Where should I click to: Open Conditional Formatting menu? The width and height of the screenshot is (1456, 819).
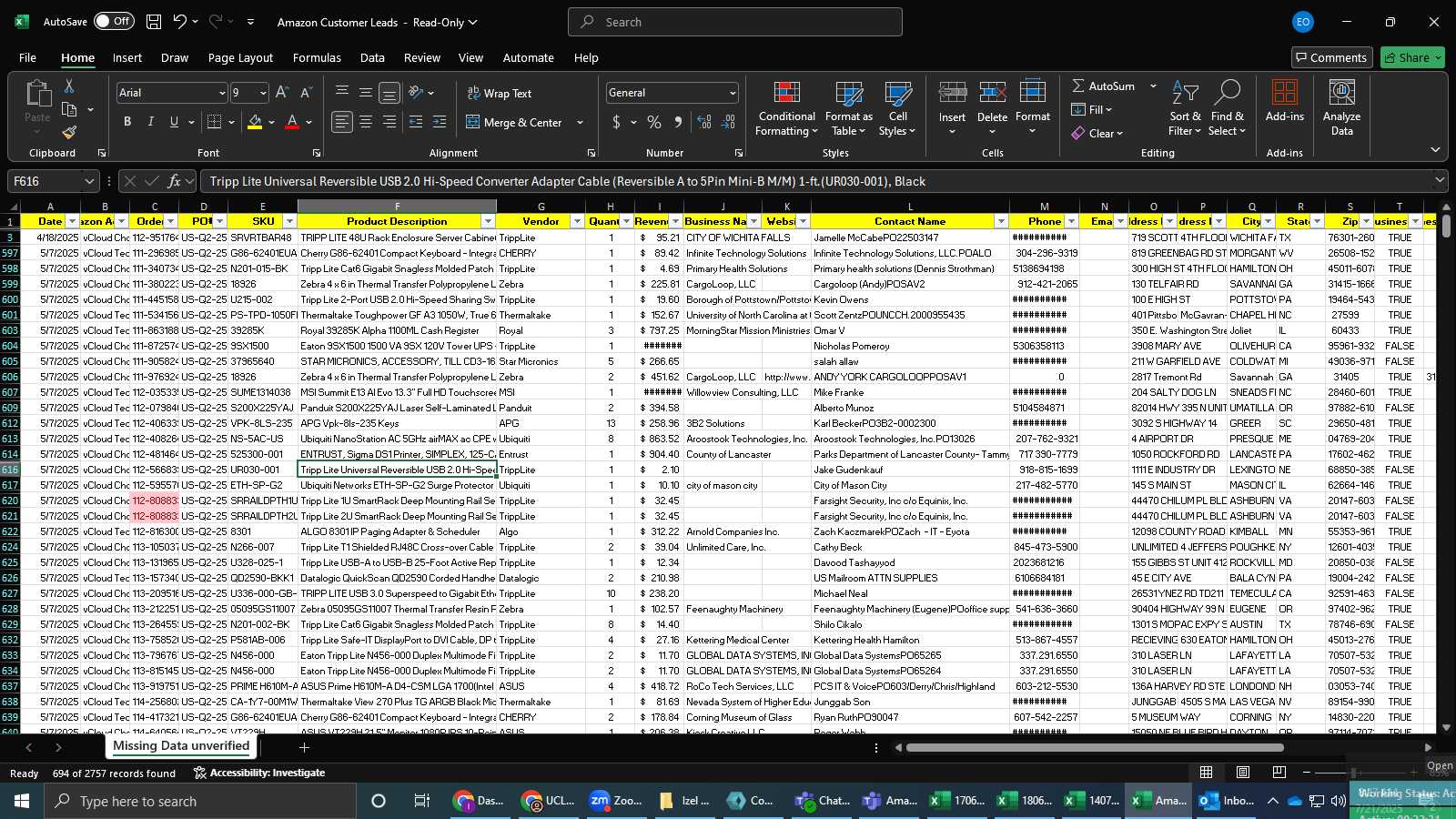[787, 108]
